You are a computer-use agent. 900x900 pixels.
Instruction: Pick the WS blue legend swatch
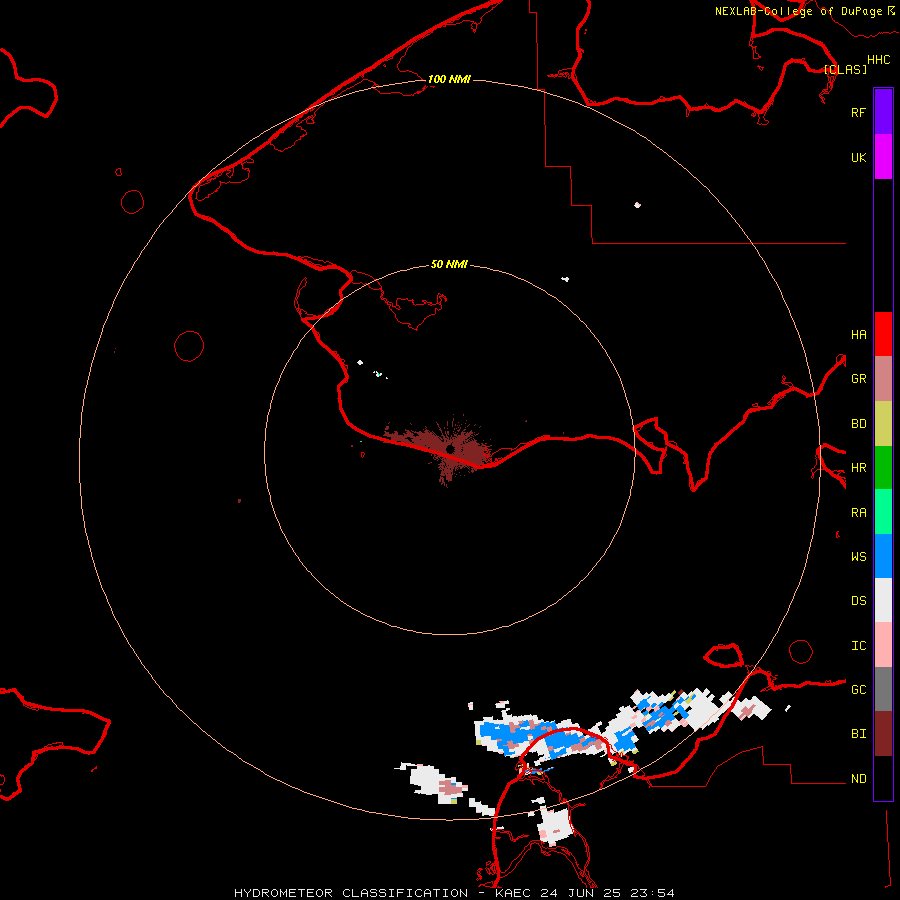click(x=883, y=556)
